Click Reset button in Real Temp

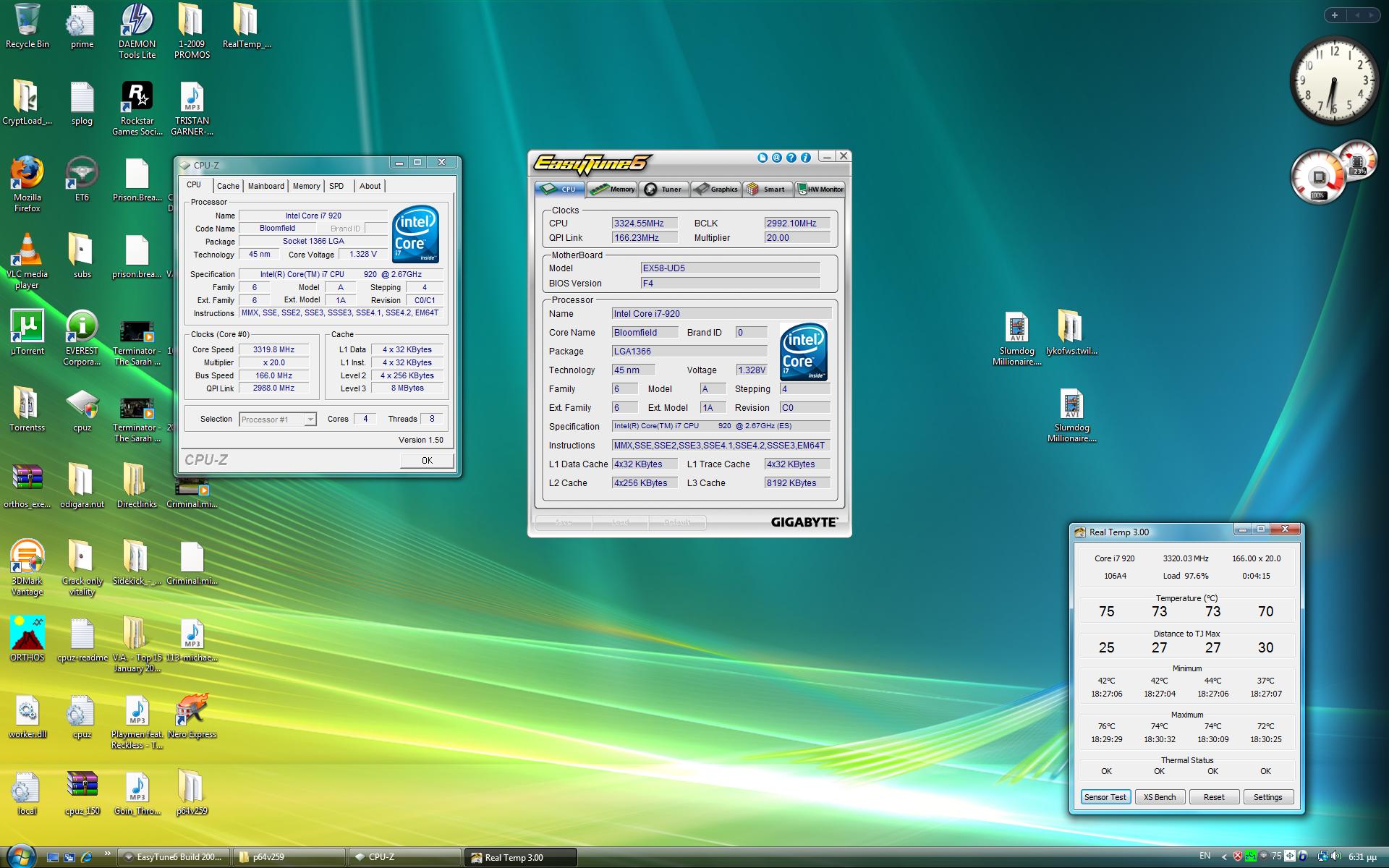point(1214,797)
